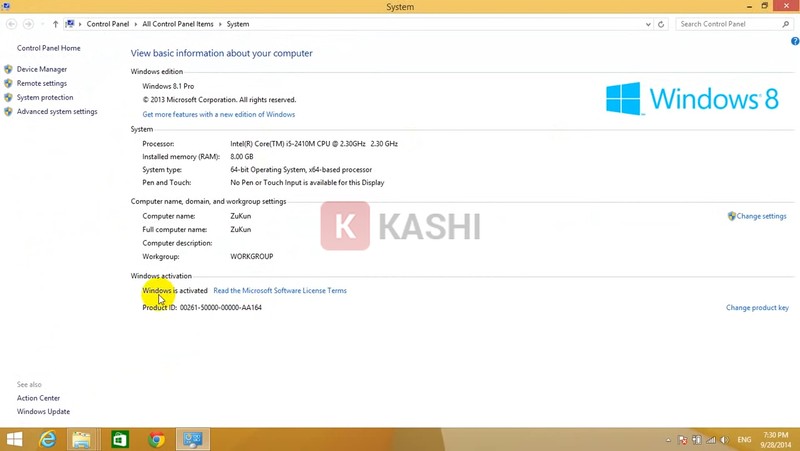Go up one level with up arrow
This screenshot has height=451, width=800.
click(55, 24)
